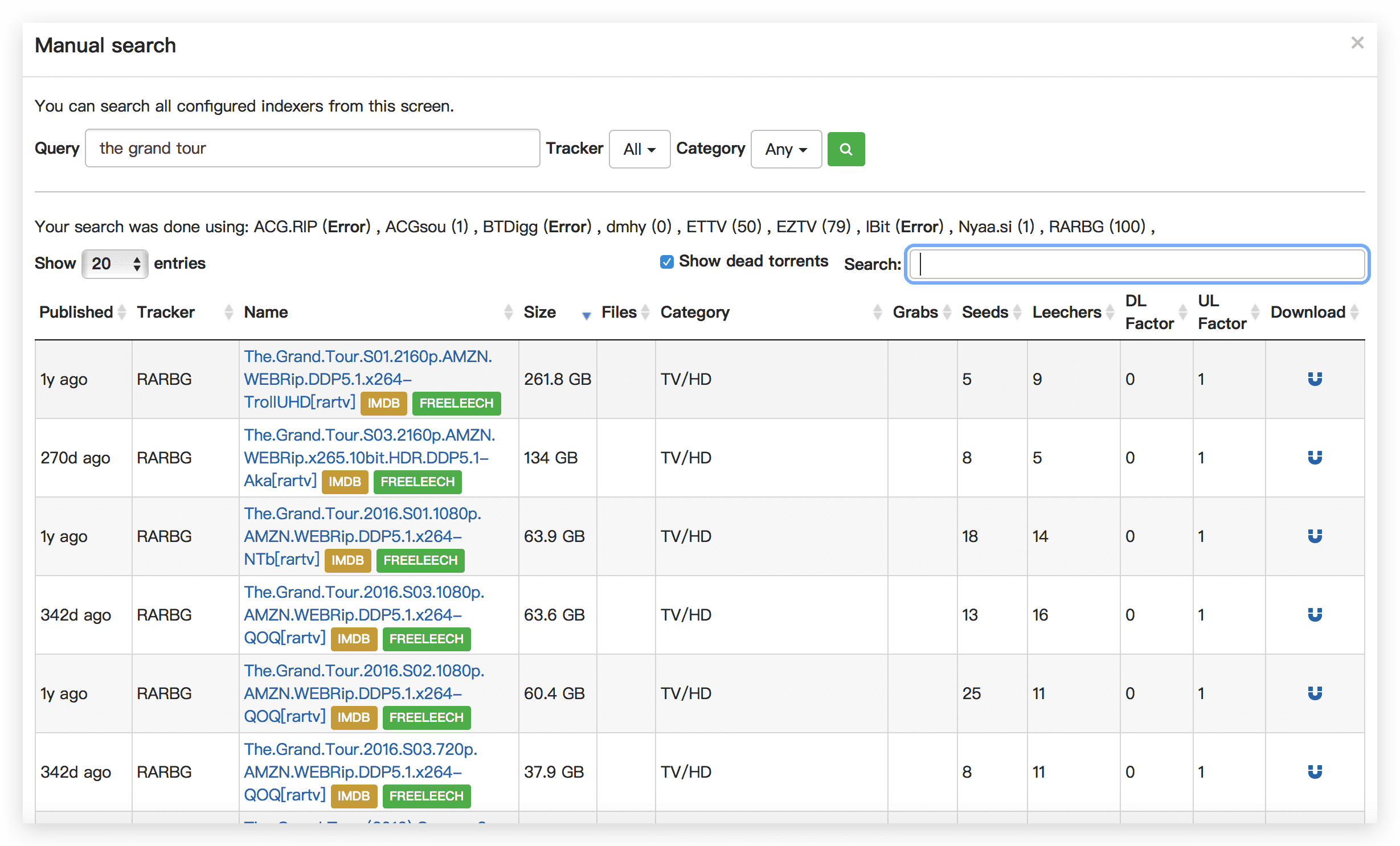Click the RARBG (100) indexer result text
This screenshot has height=846, width=1400.
pos(1097,227)
